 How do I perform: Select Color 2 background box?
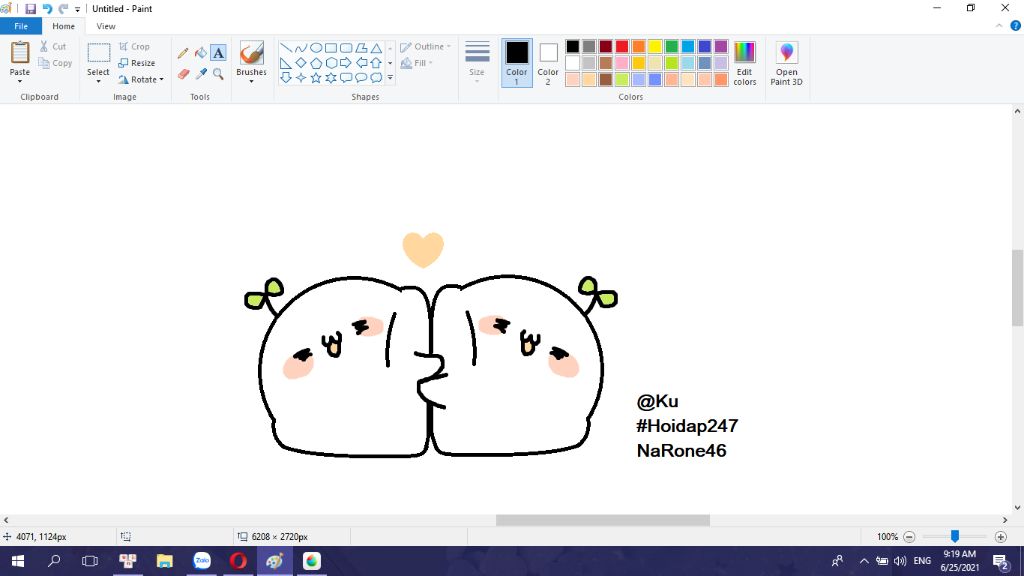(x=548, y=63)
